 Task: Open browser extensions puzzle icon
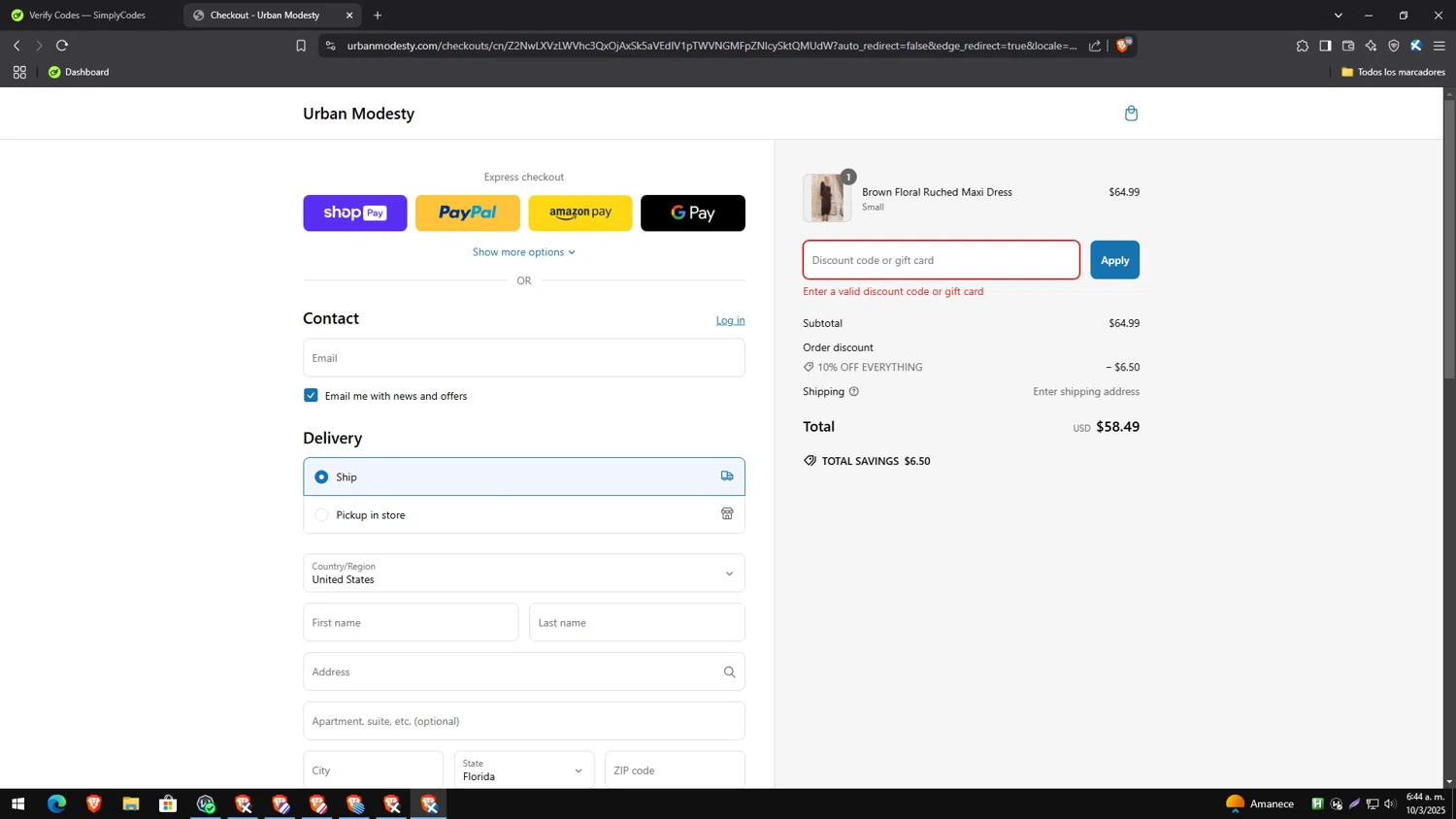click(1302, 46)
